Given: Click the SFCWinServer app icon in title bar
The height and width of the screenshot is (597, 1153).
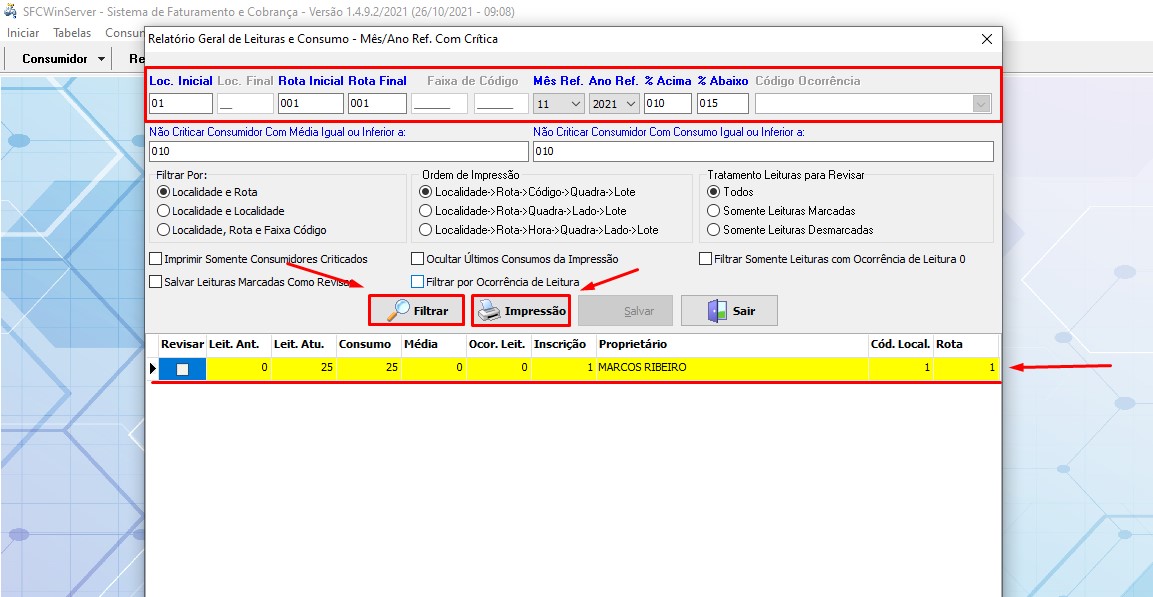Looking at the screenshot, I should point(10,11).
